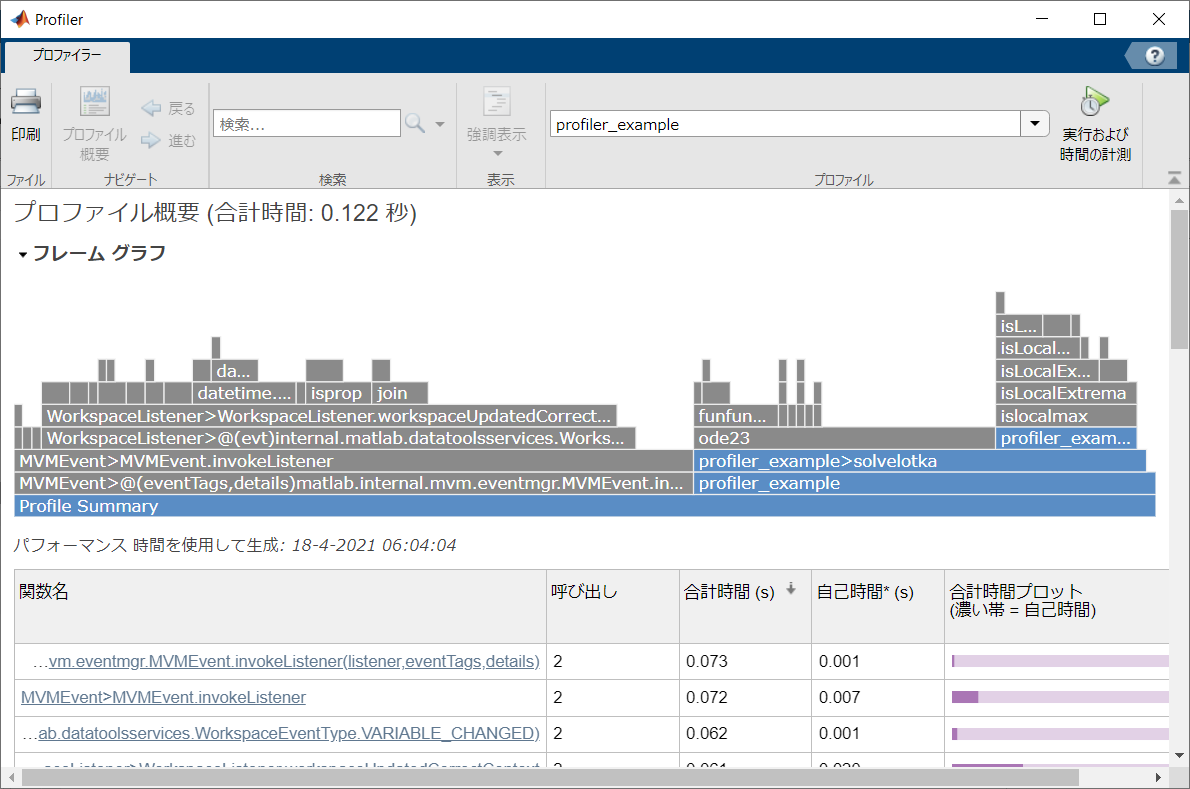Click the Run and Time (実行および時間の計測) icon
Image resolution: width=1190 pixels, height=789 pixels.
[x=1094, y=102]
